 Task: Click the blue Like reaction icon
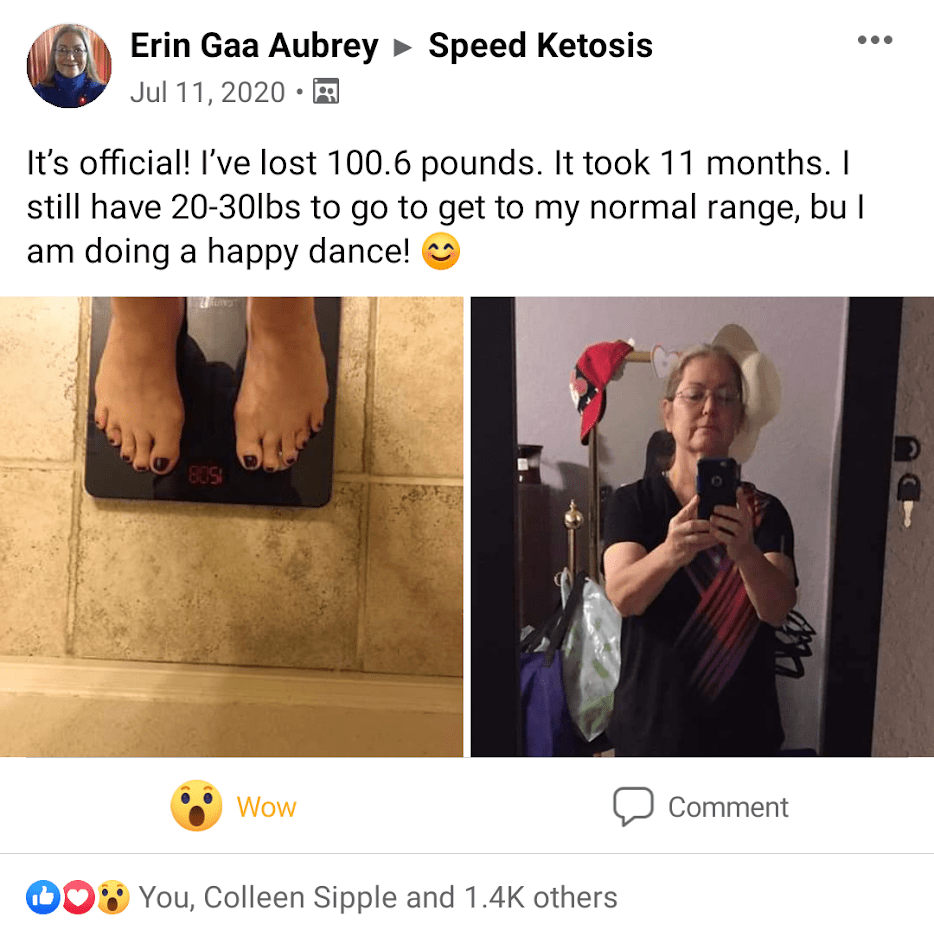tap(43, 897)
